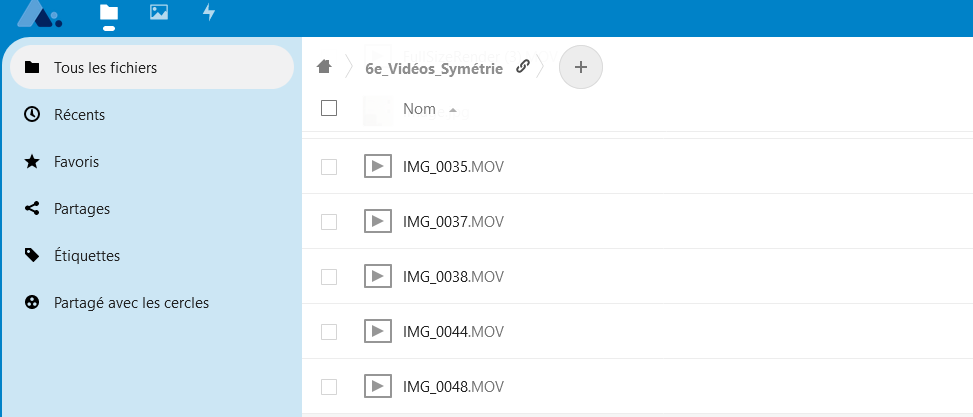Select Partagé avec les cercles
Screen dimensions: 973x417
click(131, 302)
